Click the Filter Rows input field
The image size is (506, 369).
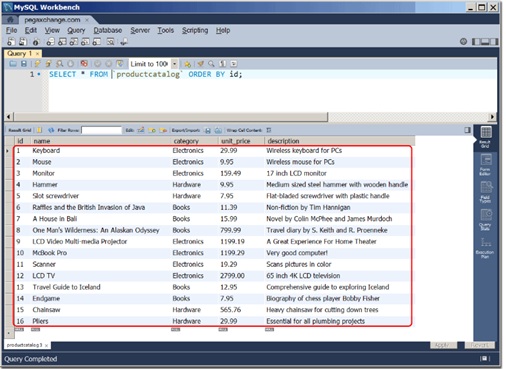[x=102, y=130]
